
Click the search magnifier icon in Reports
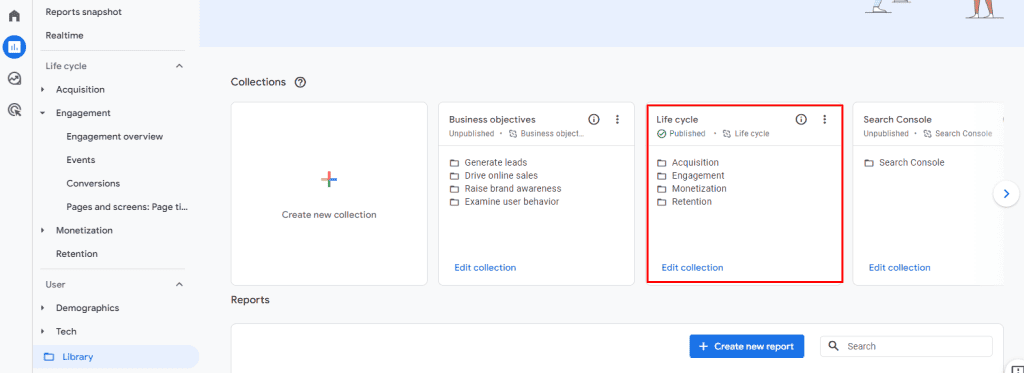833,346
